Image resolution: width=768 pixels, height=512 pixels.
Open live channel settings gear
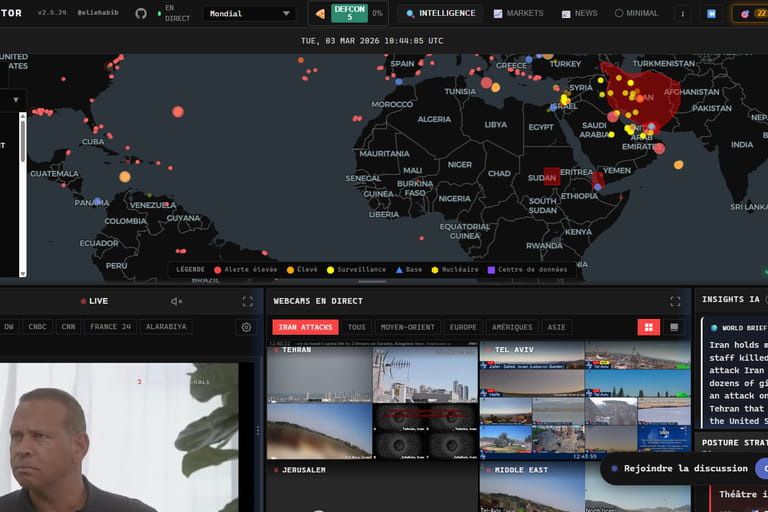[x=246, y=327]
